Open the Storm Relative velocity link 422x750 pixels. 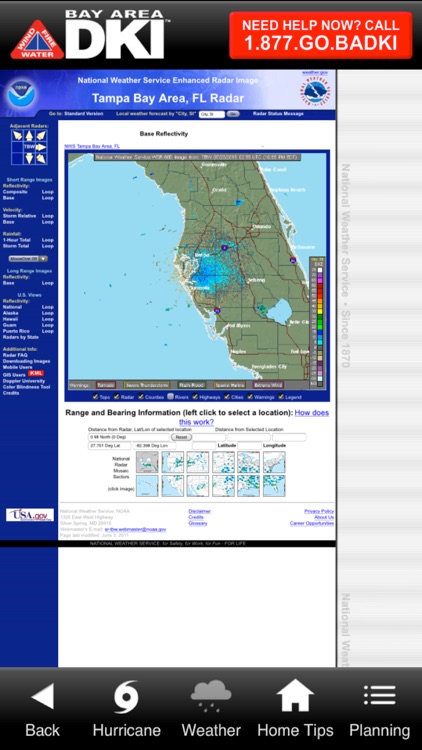point(19,216)
